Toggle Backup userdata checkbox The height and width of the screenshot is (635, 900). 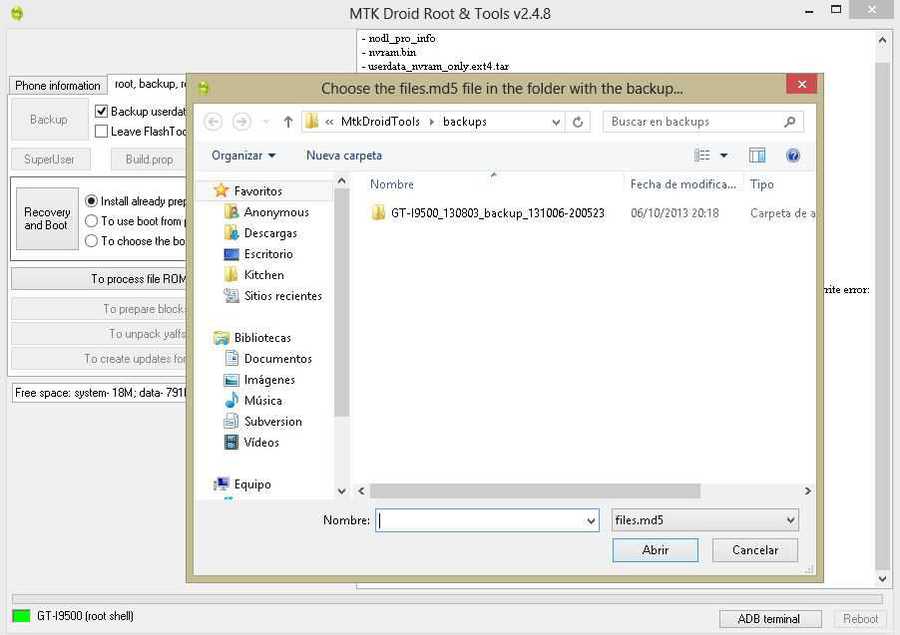click(102, 111)
